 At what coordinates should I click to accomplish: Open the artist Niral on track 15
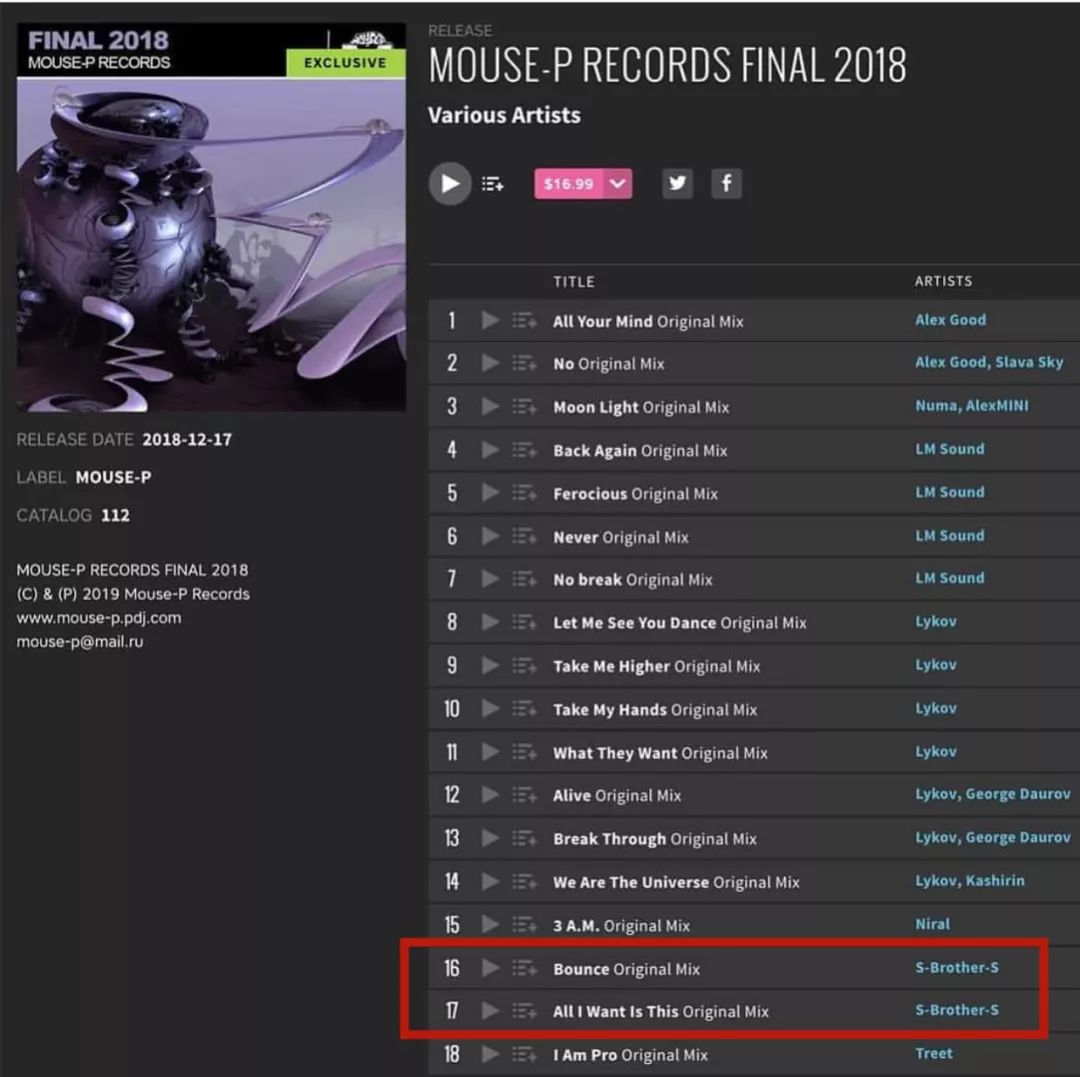coord(932,924)
